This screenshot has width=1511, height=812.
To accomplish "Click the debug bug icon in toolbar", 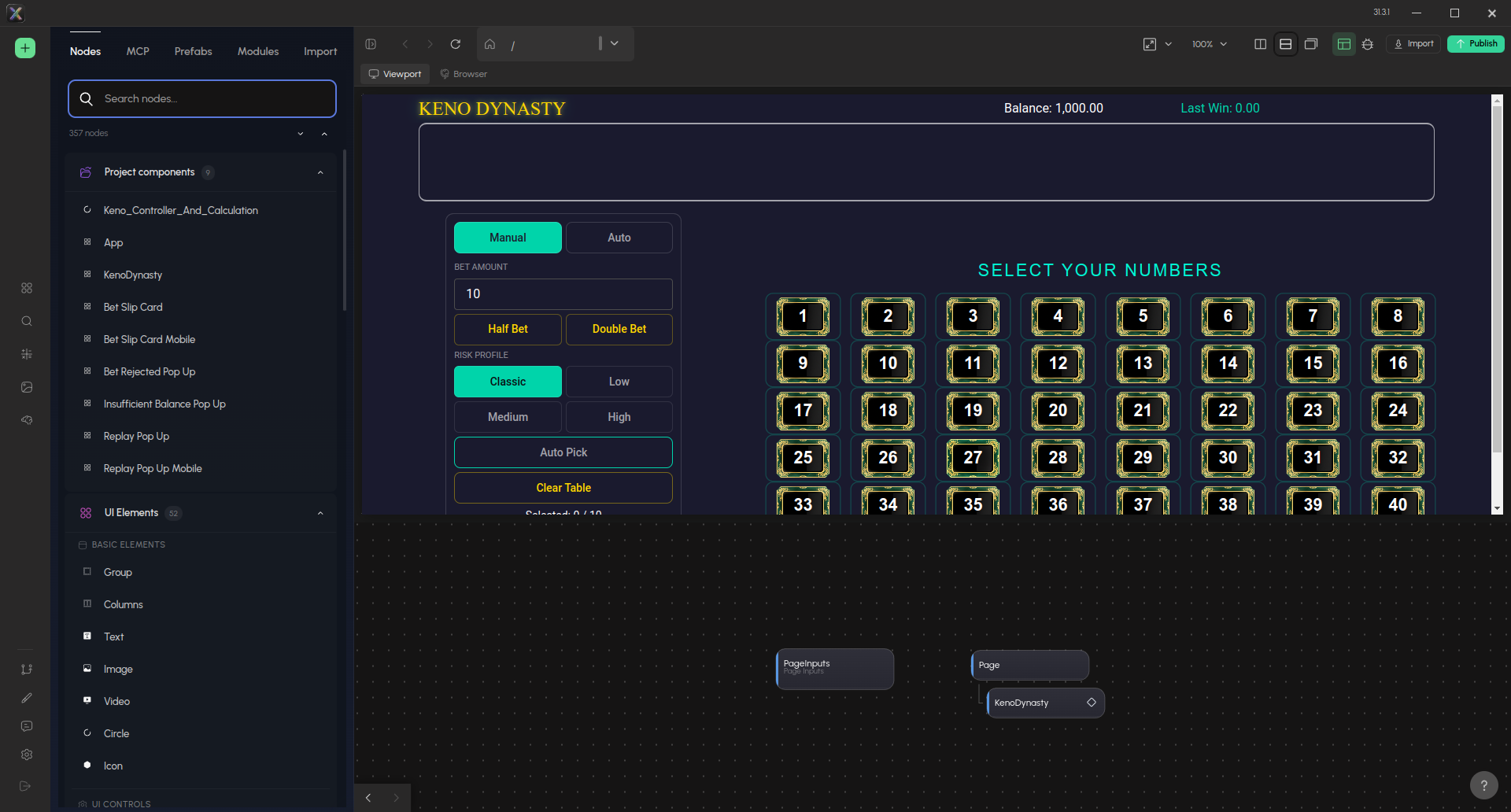I will point(1368,44).
